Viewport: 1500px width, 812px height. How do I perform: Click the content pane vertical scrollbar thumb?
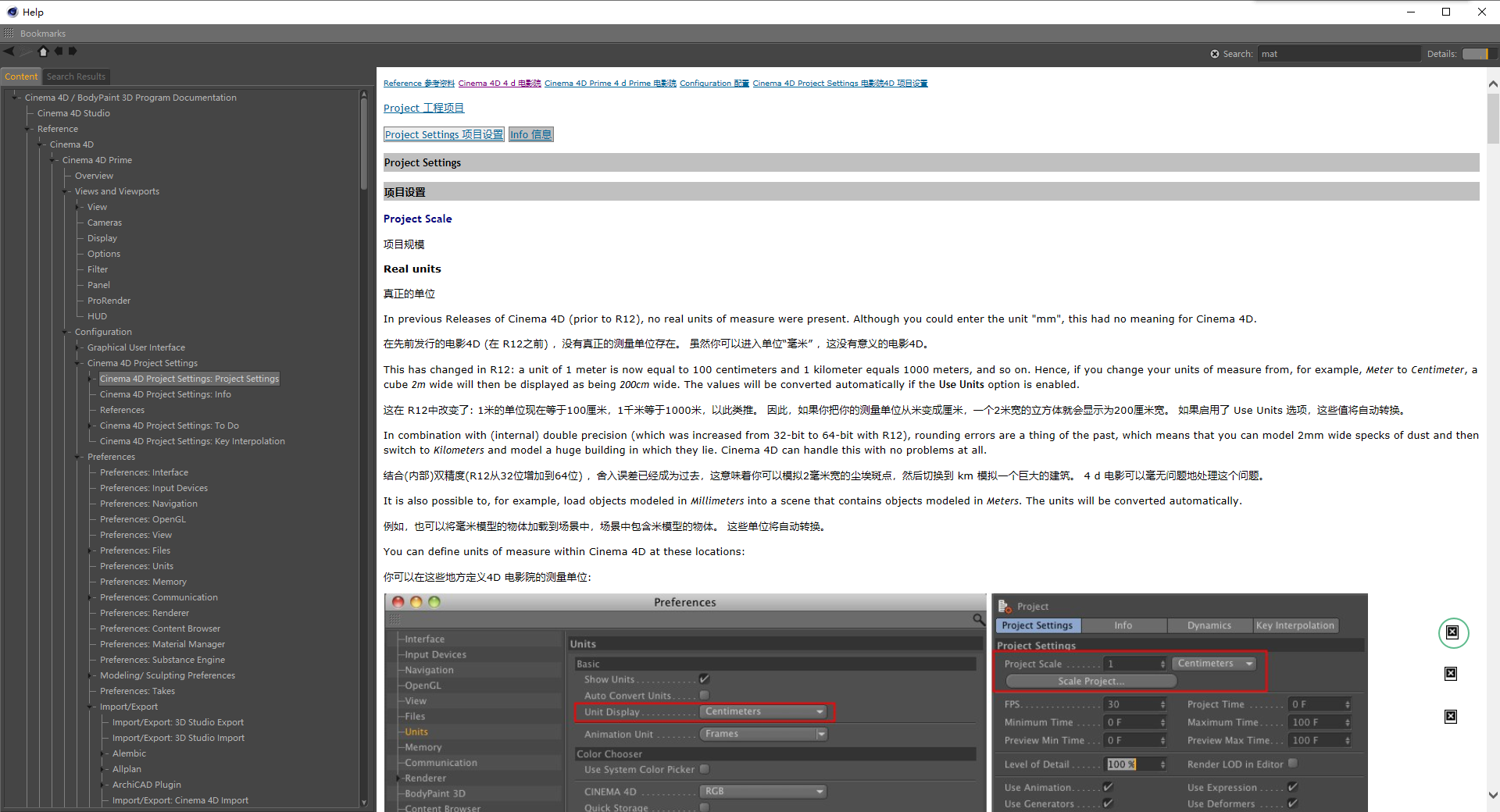(x=1493, y=119)
